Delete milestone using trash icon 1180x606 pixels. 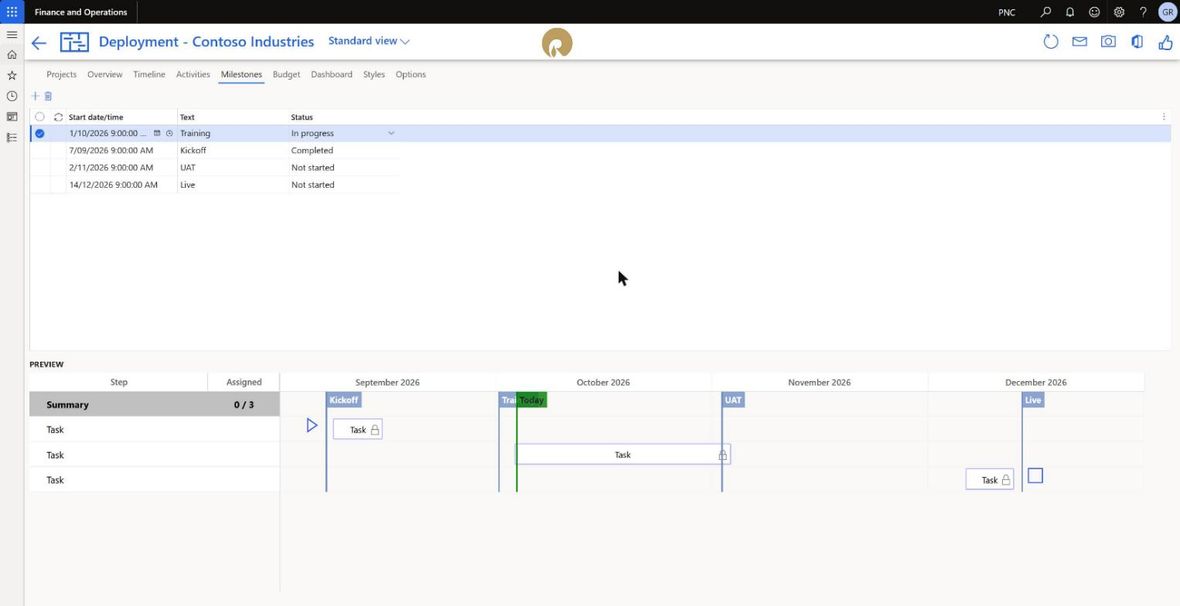pyautogui.click(x=48, y=96)
